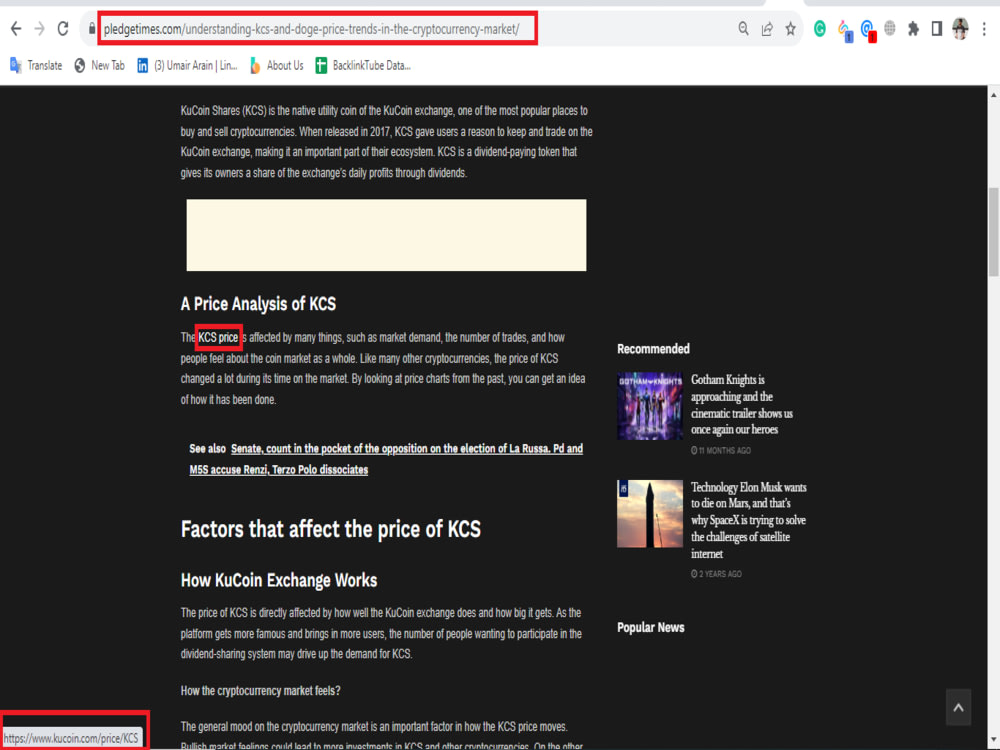Image resolution: width=1000 pixels, height=750 pixels.
Task: Open the Translate bookmark
Action: [36, 66]
